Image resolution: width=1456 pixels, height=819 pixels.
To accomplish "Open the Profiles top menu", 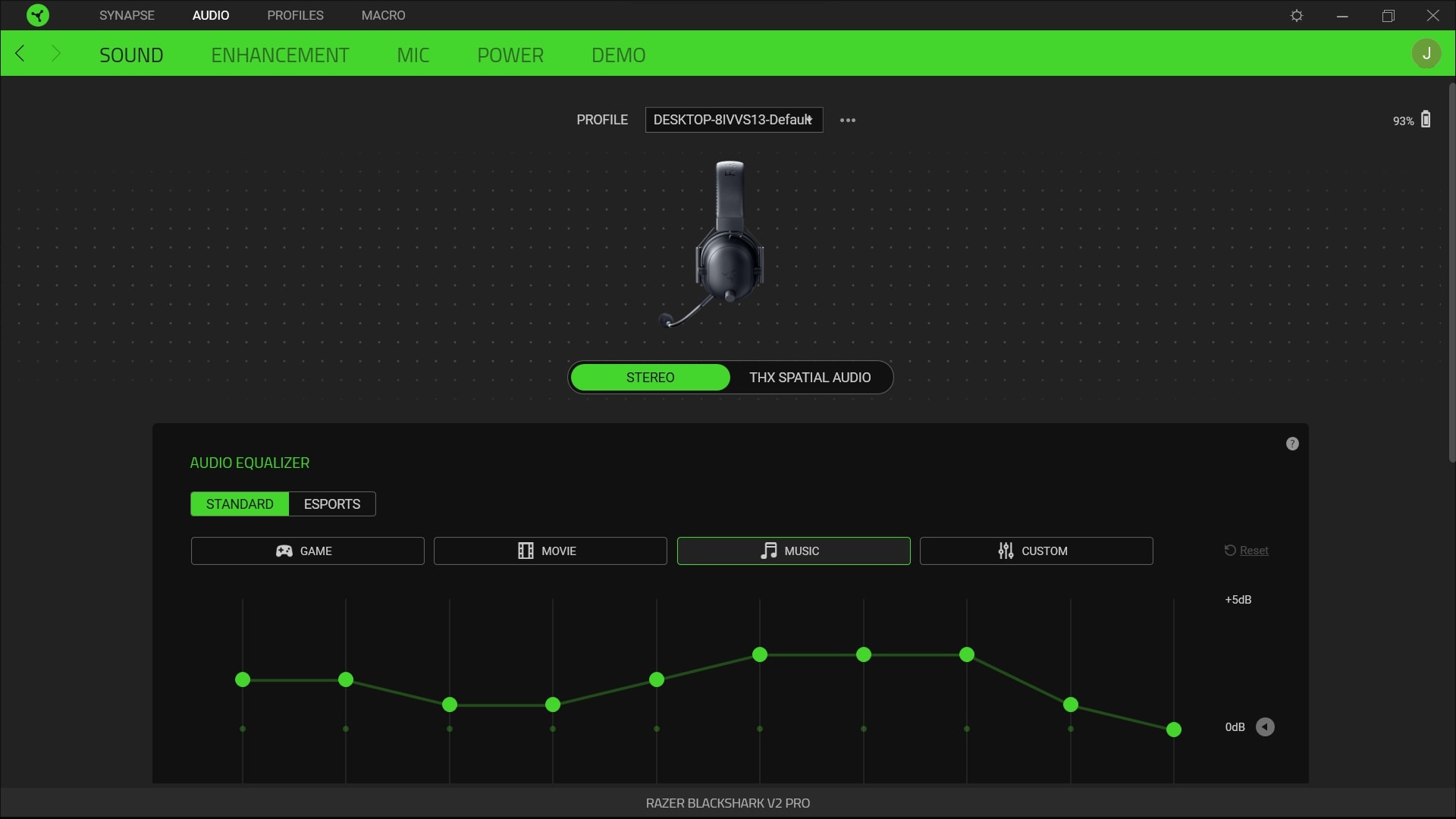I will 295,15.
